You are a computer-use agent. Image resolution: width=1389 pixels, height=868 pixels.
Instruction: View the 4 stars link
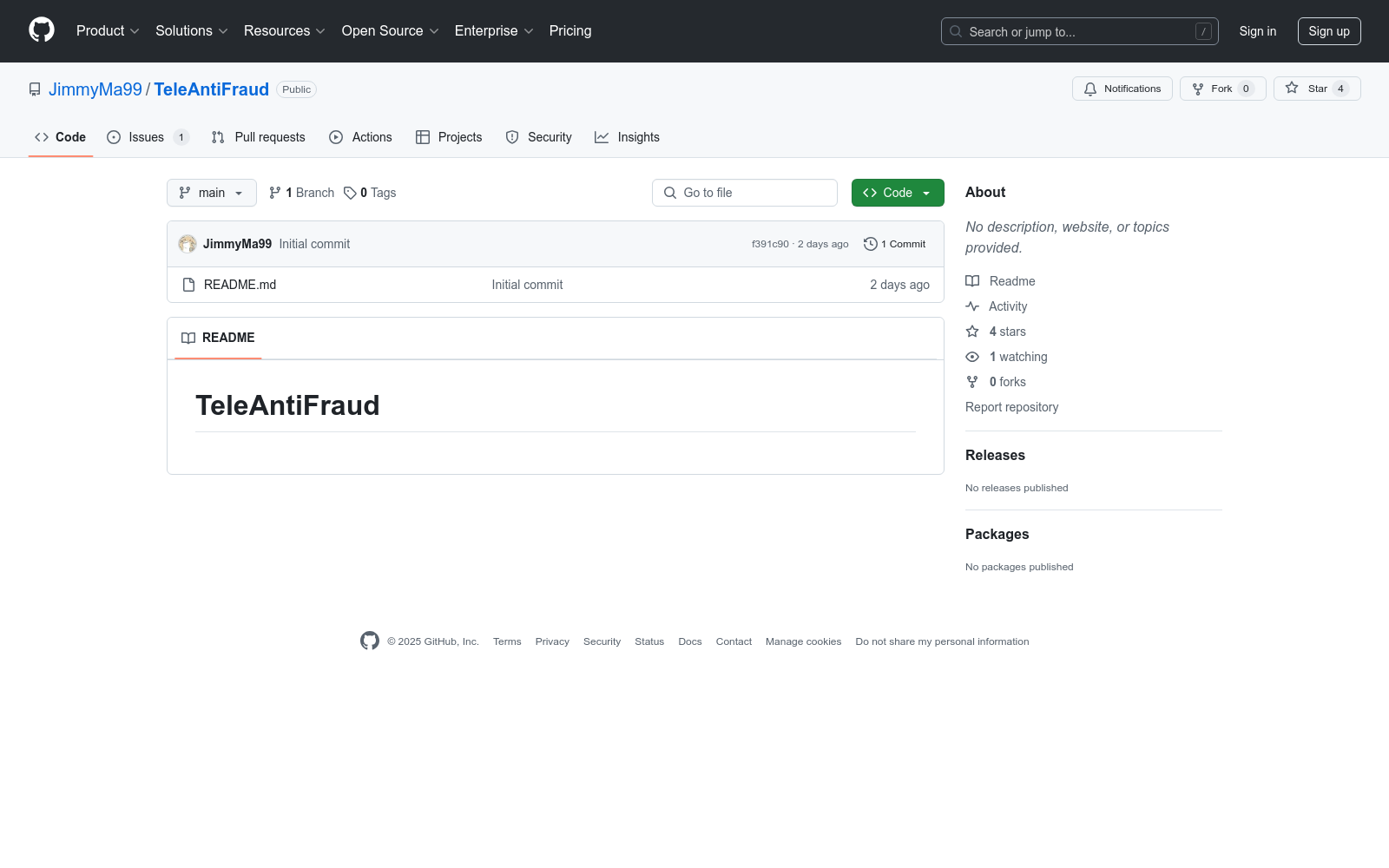coord(996,332)
